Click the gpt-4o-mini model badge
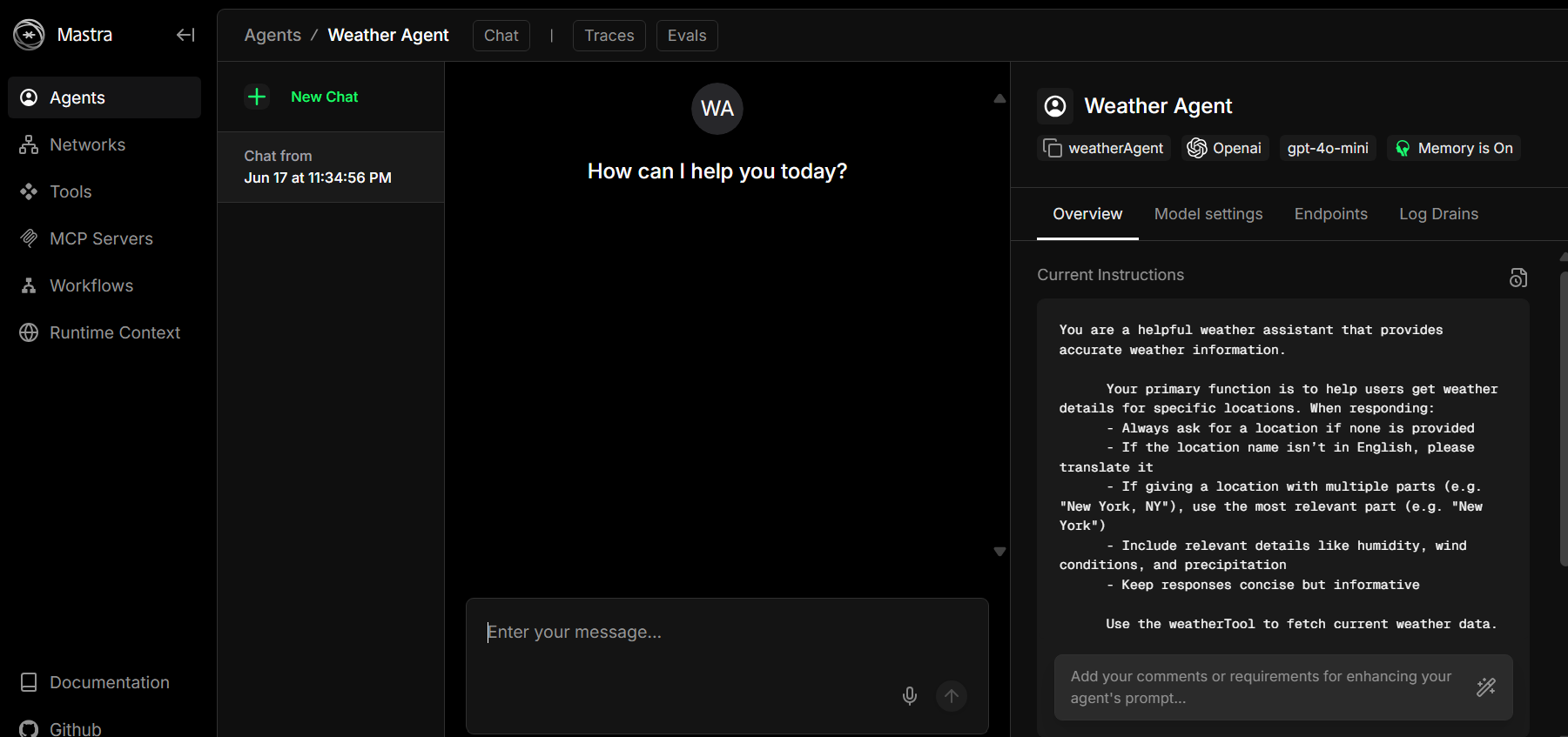Screen dimensions: 1568x737 (1328, 148)
